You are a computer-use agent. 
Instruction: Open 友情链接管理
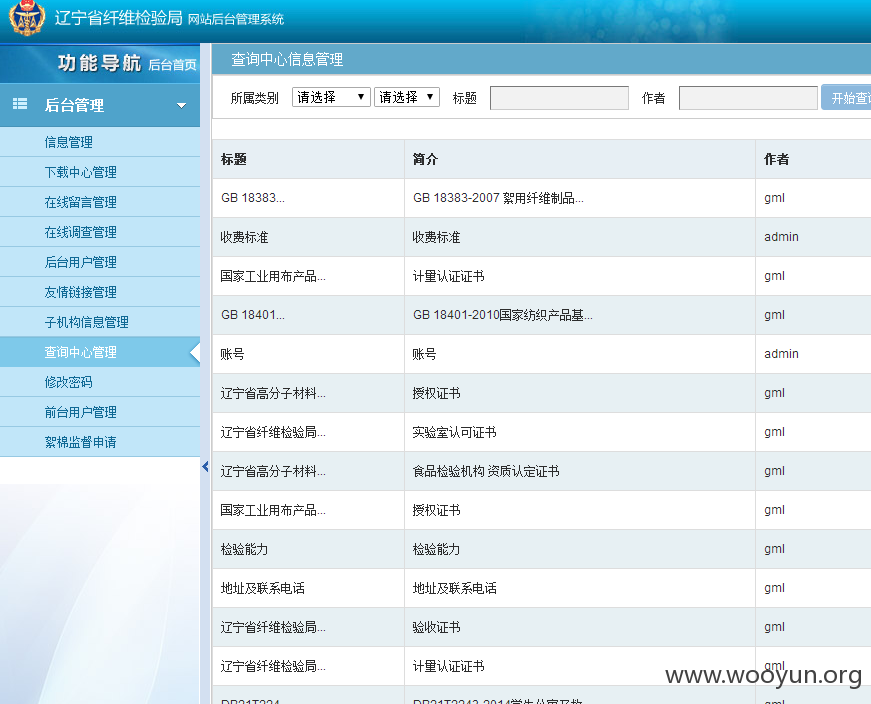[81, 292]
